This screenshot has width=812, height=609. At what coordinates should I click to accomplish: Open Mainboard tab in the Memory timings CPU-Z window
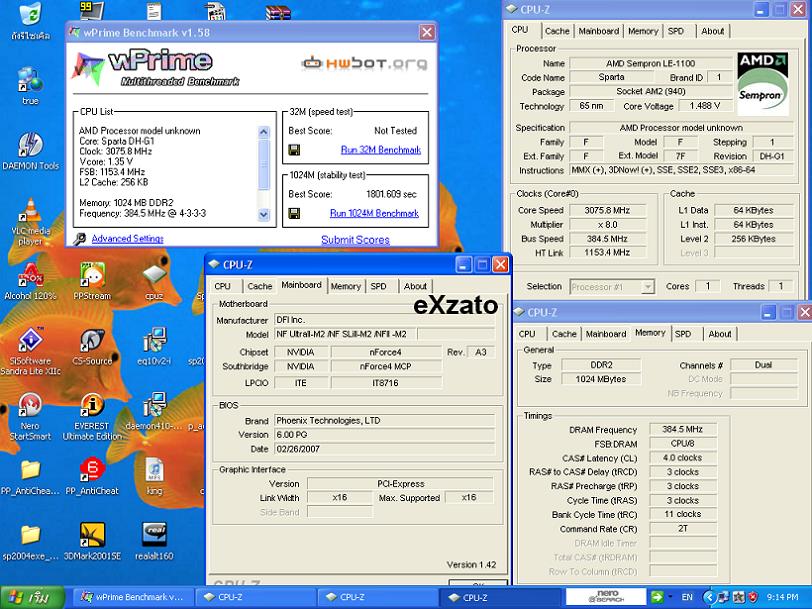(x=605, y=334)
